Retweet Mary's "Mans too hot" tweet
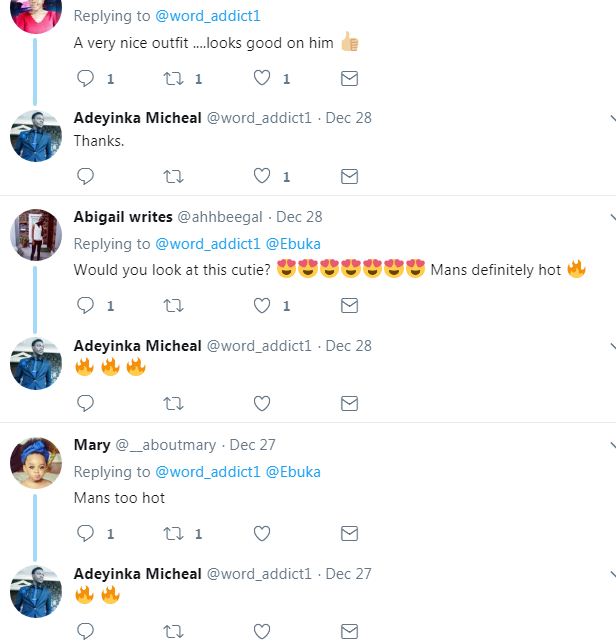This screenshot has width=616, height=643. [173, 533]
